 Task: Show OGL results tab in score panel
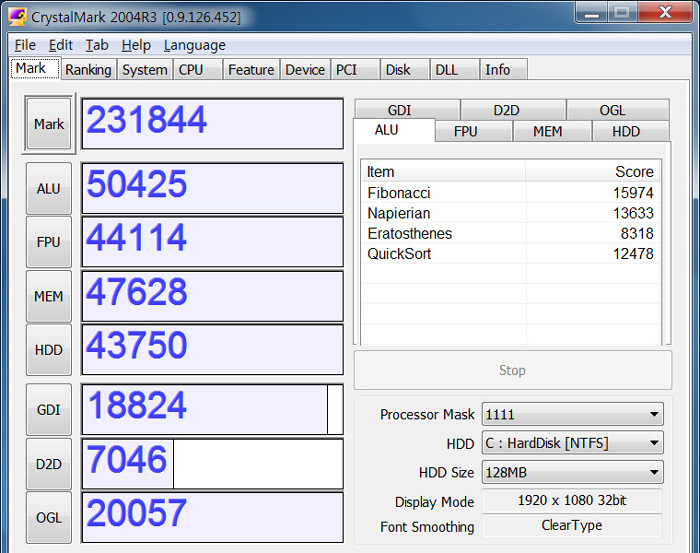coord(618,109)
